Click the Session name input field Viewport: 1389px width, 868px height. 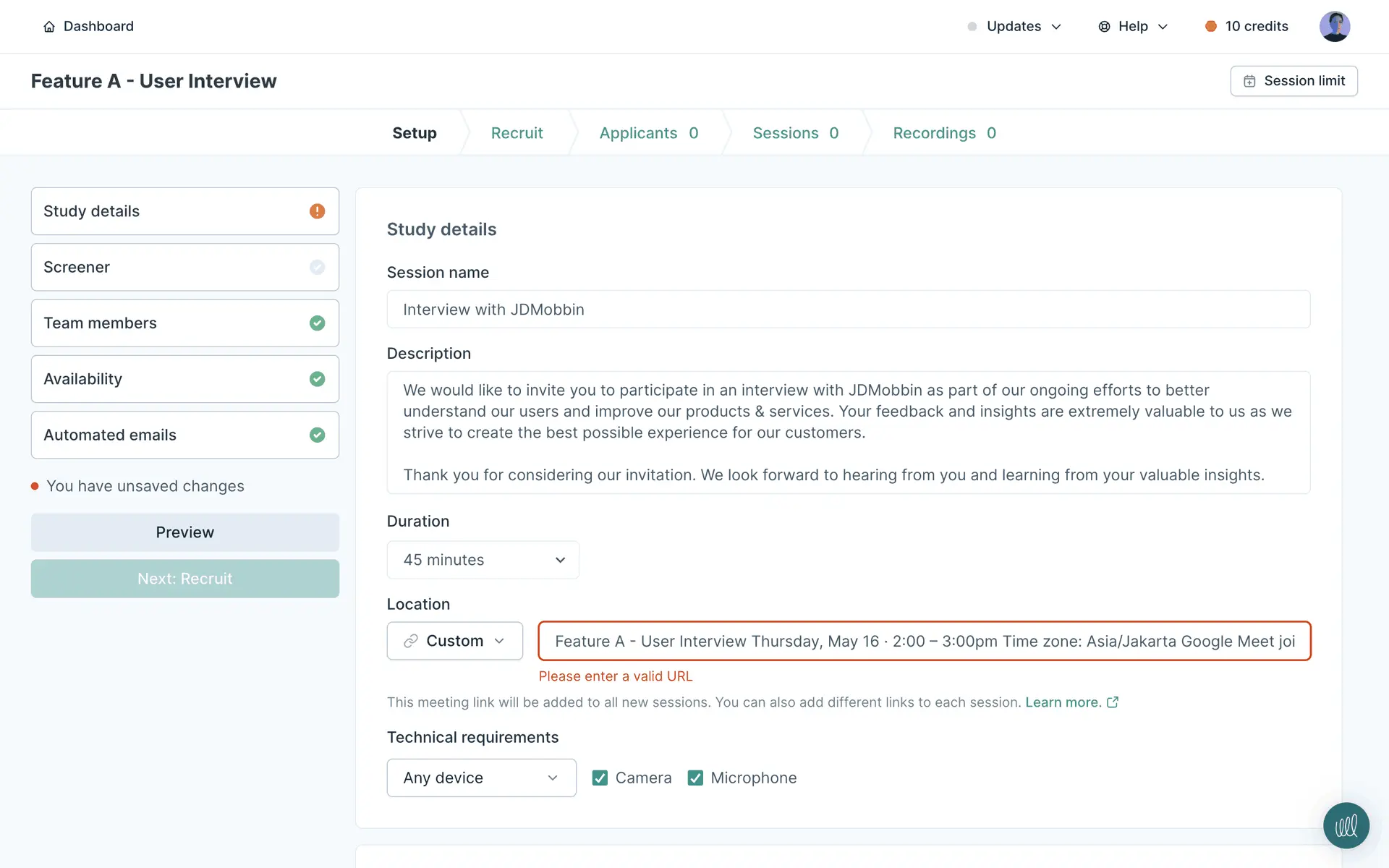848,310
